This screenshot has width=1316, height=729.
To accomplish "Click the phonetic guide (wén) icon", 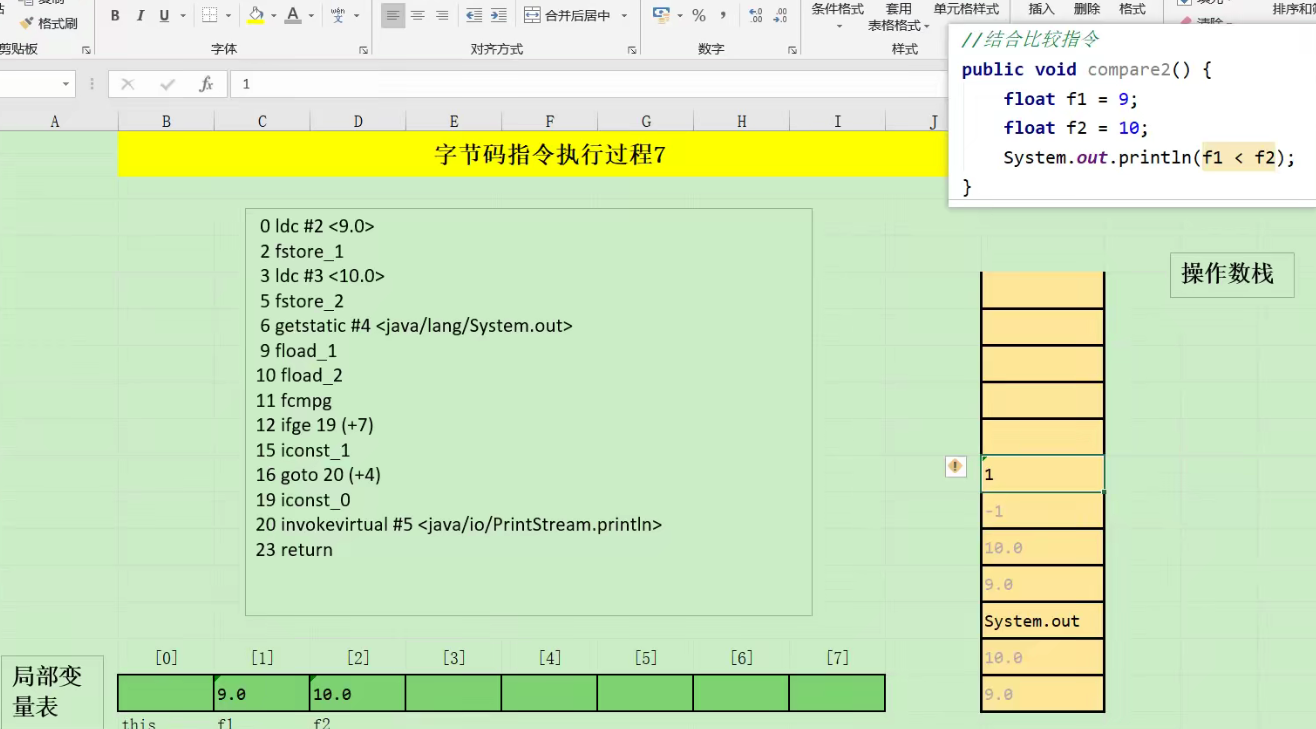I will 338,16.
